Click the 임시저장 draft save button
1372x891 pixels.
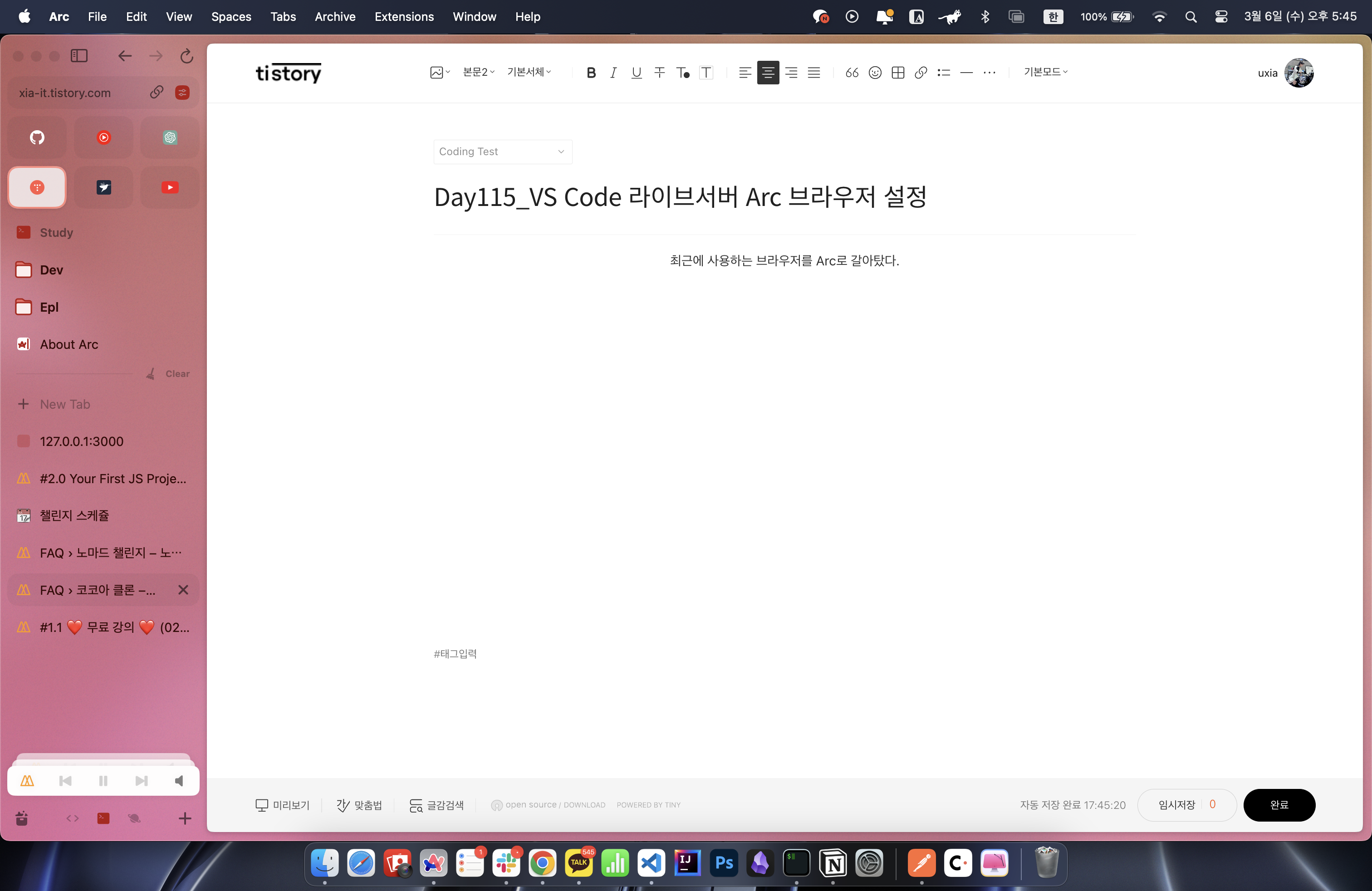click(1176, 804)
